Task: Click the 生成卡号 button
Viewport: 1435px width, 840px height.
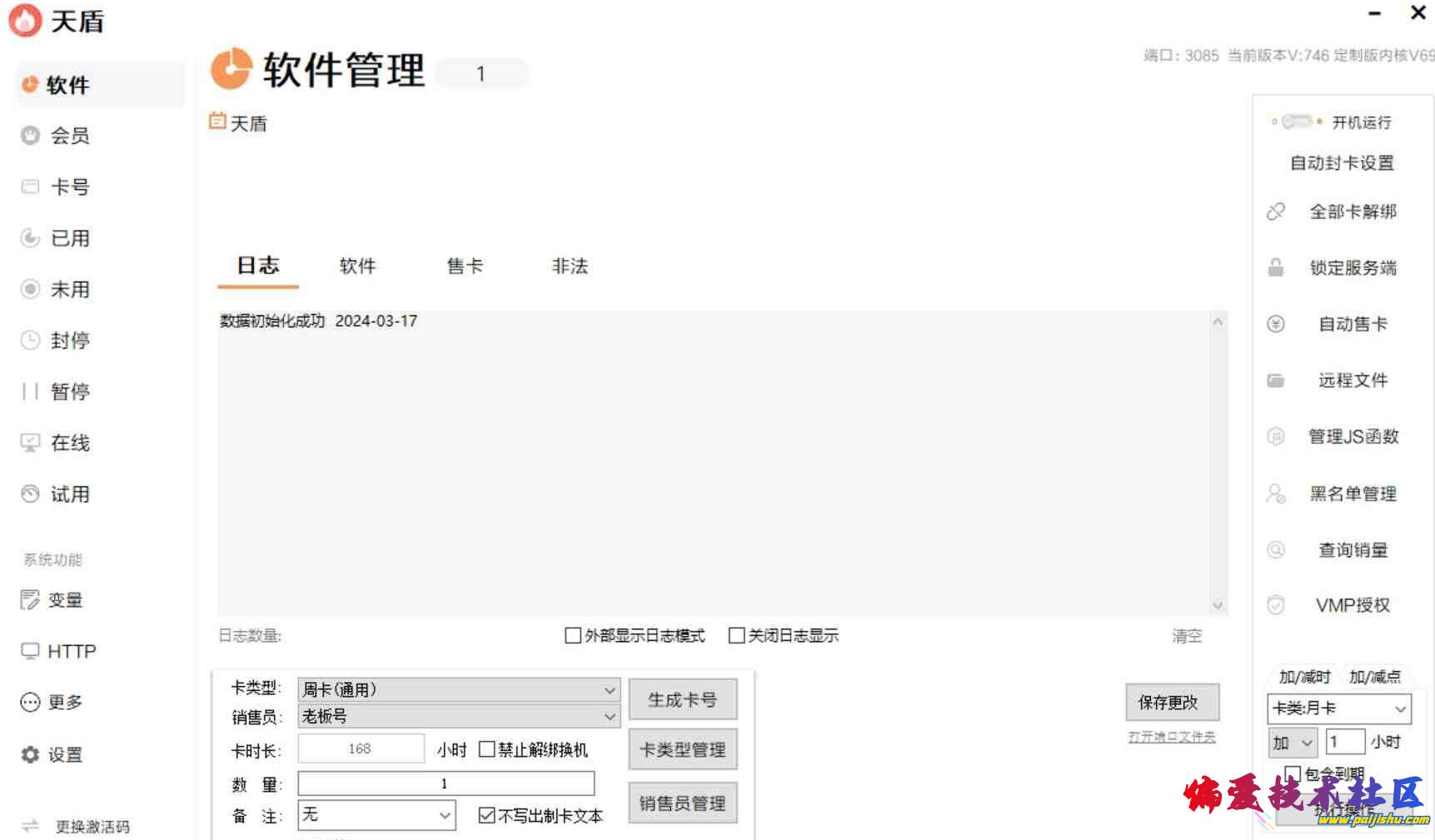Action: click(x=682, y=699)
